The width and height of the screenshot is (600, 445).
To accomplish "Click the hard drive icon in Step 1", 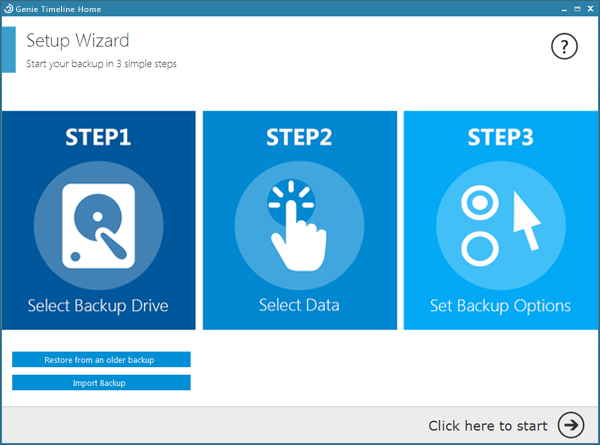I will tap(98, 226).
